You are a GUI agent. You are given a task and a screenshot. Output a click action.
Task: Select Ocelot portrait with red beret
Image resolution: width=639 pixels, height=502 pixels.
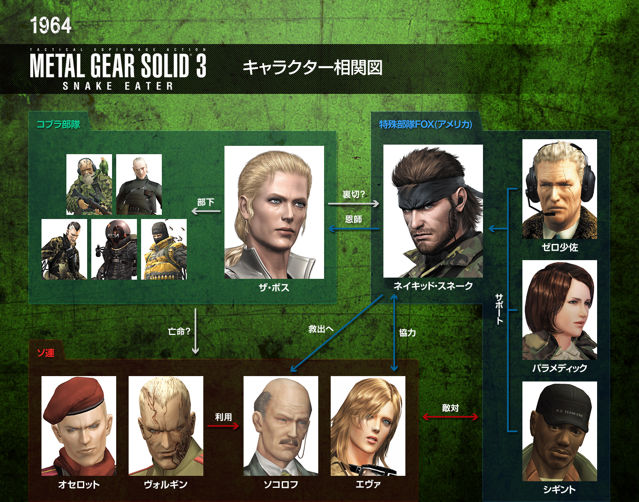(79, 426)
